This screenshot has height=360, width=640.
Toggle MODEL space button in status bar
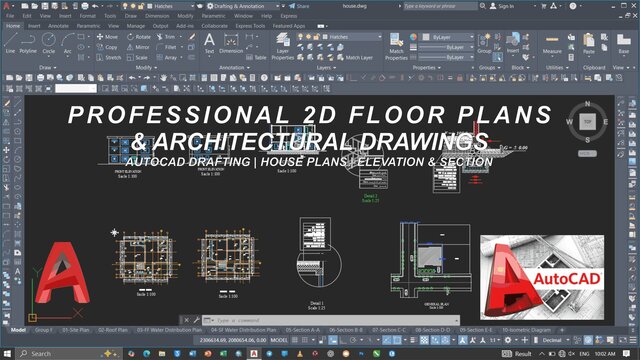(x=279, y=340)
